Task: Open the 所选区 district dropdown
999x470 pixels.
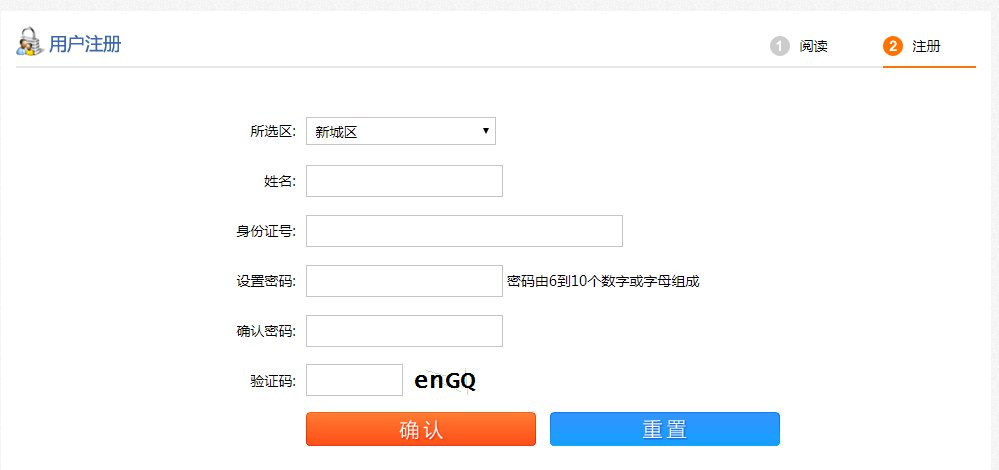Action: pyautogui.click(x=400, y=131)
